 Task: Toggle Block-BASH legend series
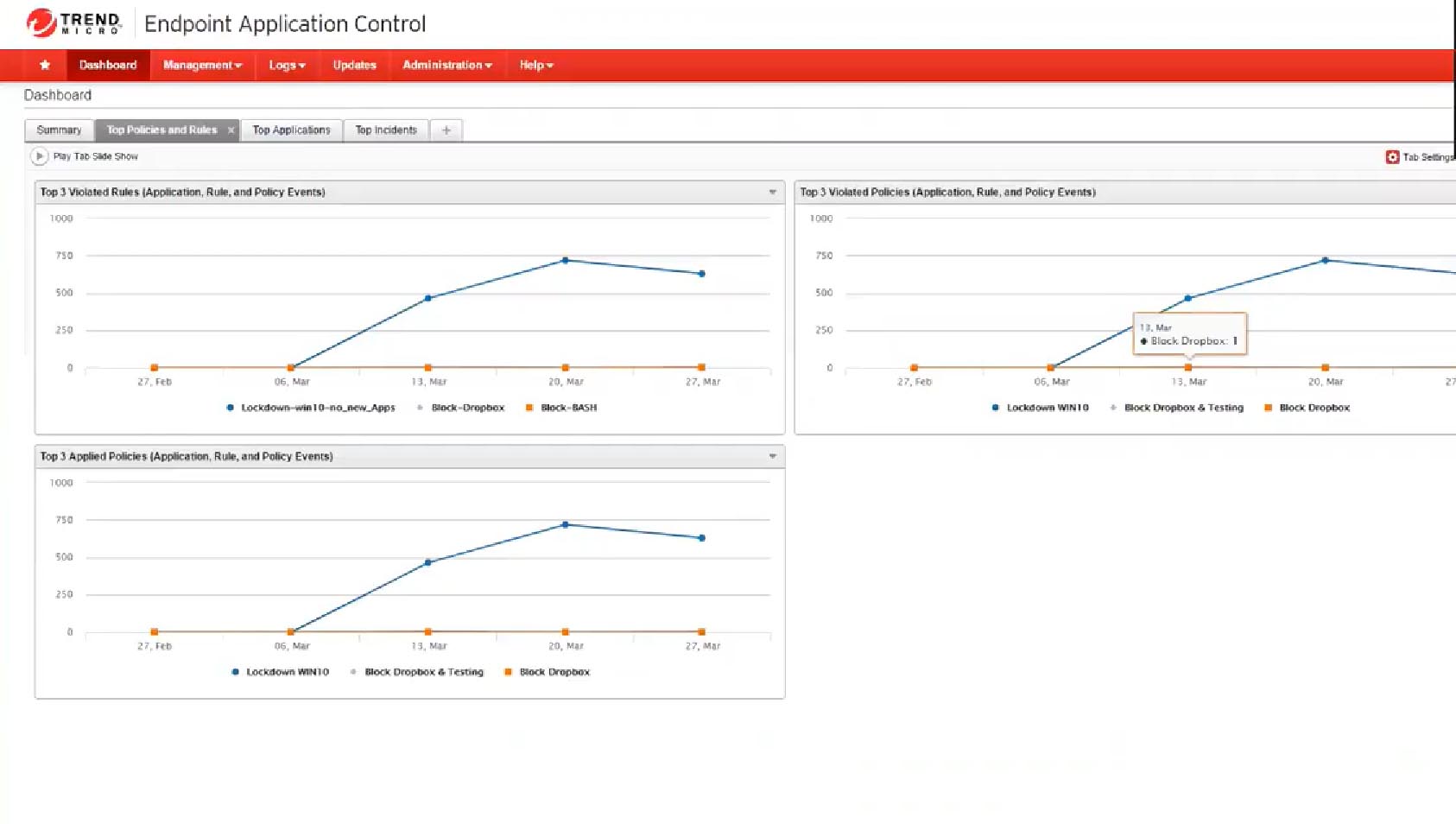(x=561, y=408)
